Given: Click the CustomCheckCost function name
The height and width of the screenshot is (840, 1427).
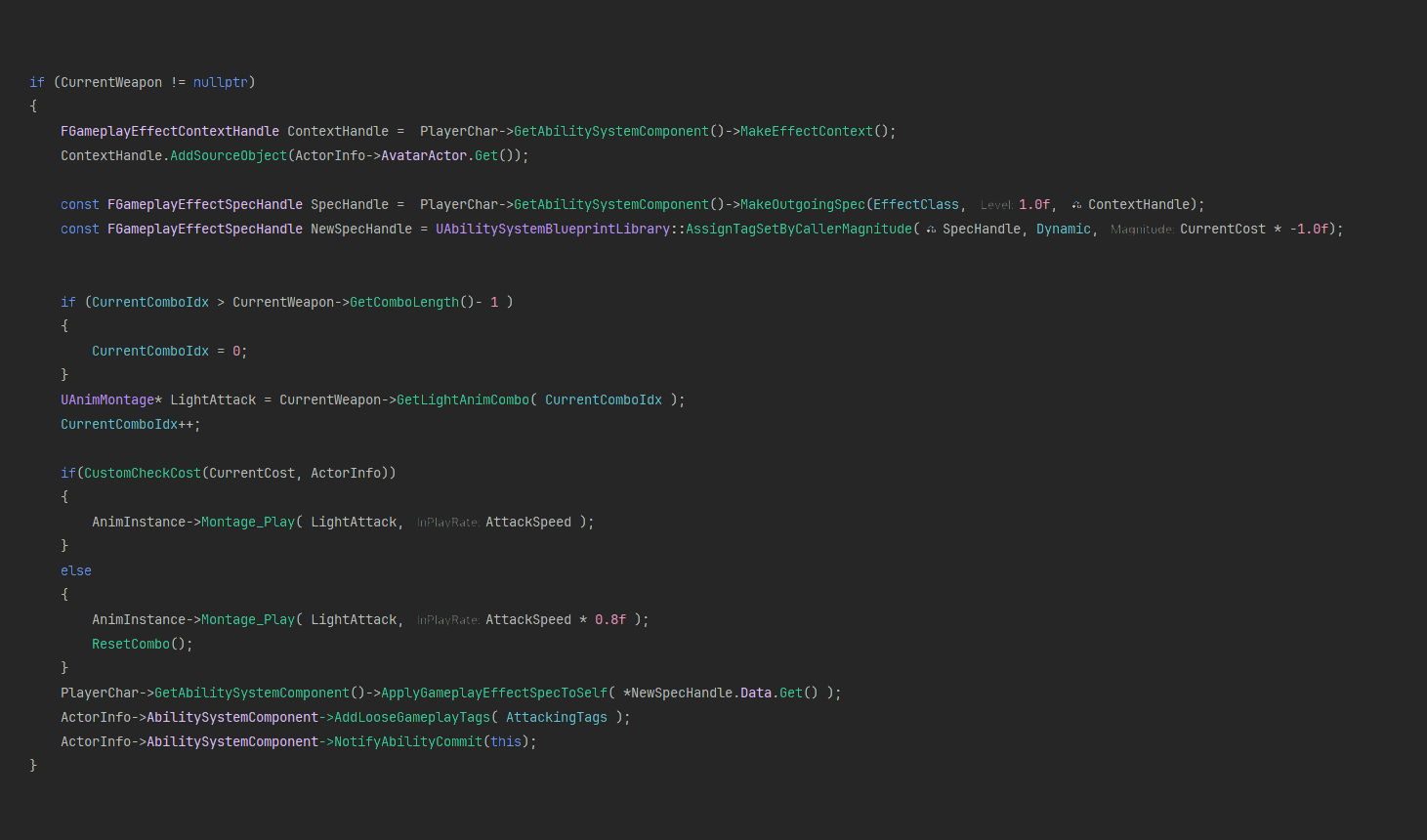Looking at the screenshot, I should [142, 473].
